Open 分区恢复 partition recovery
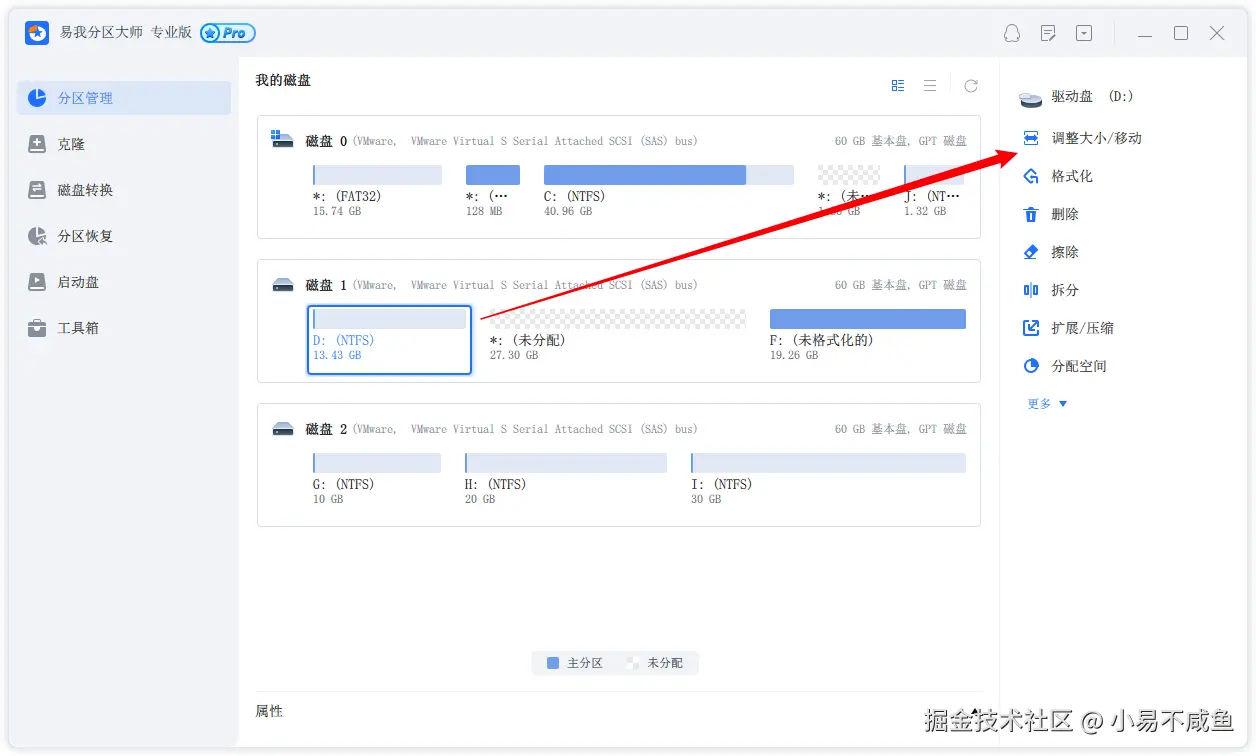Viewport: 1256px width, 756px height. click(124, 236)
